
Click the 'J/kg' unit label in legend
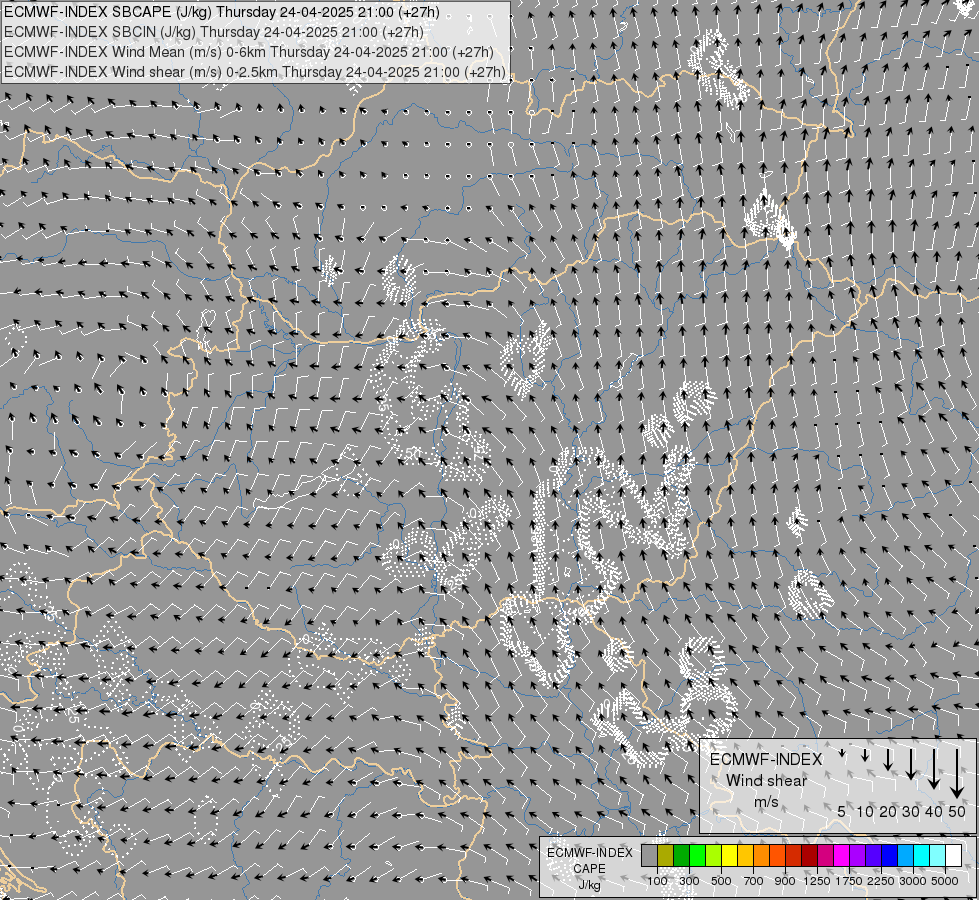click(589, 885)
